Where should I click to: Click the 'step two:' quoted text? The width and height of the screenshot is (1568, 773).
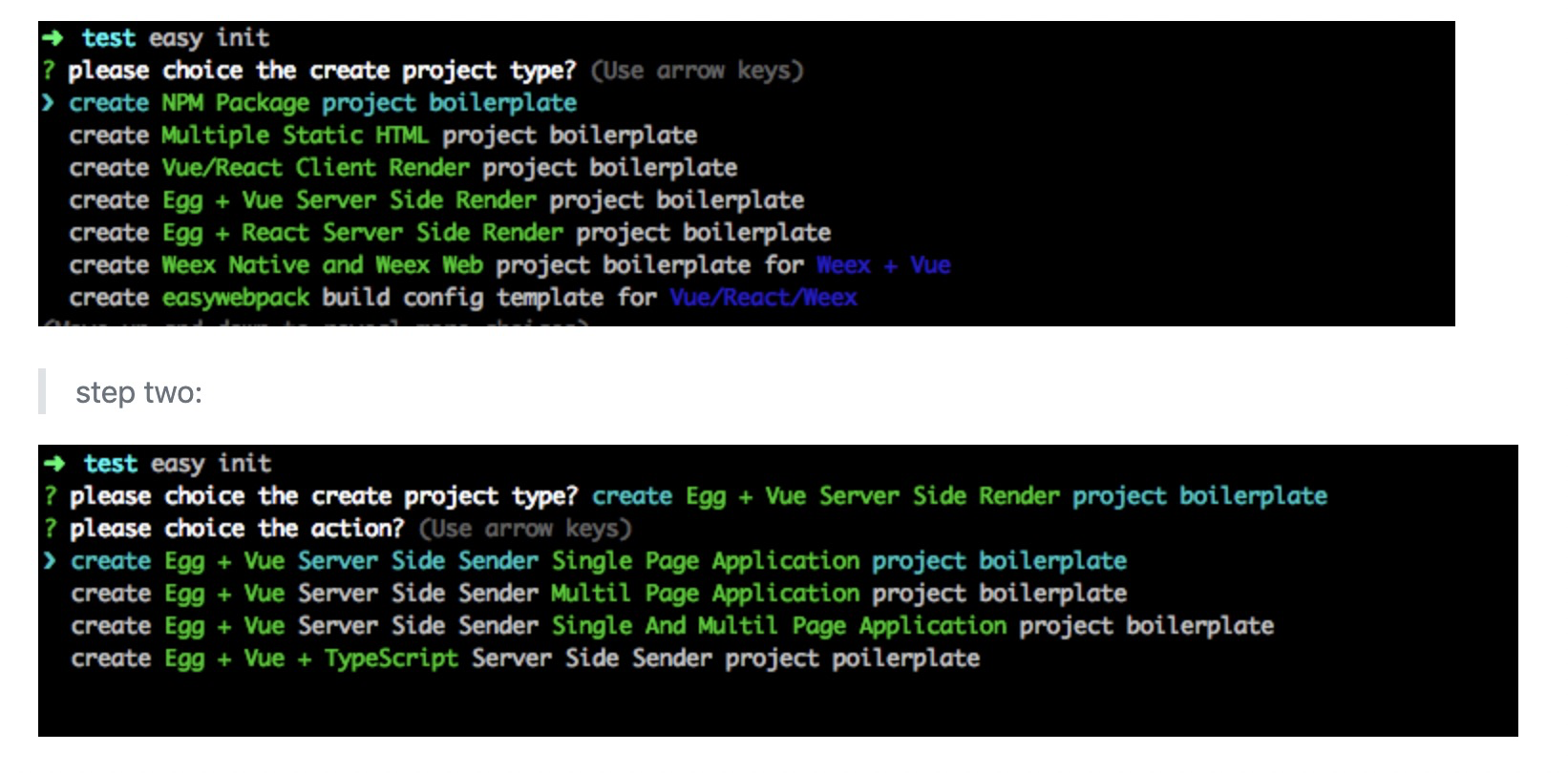coord(139,392)
